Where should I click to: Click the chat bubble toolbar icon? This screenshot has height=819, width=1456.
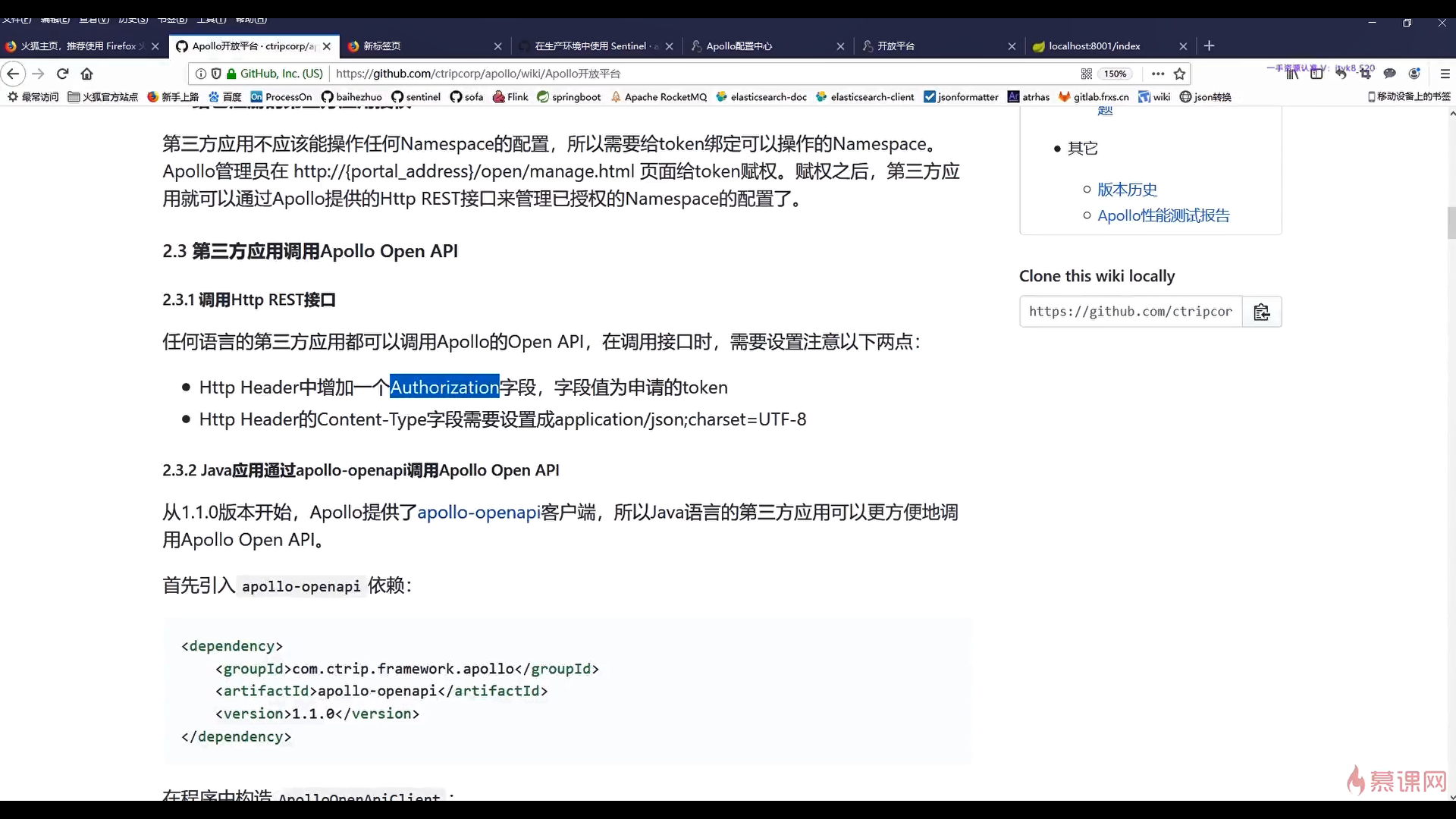point(1389,74)
